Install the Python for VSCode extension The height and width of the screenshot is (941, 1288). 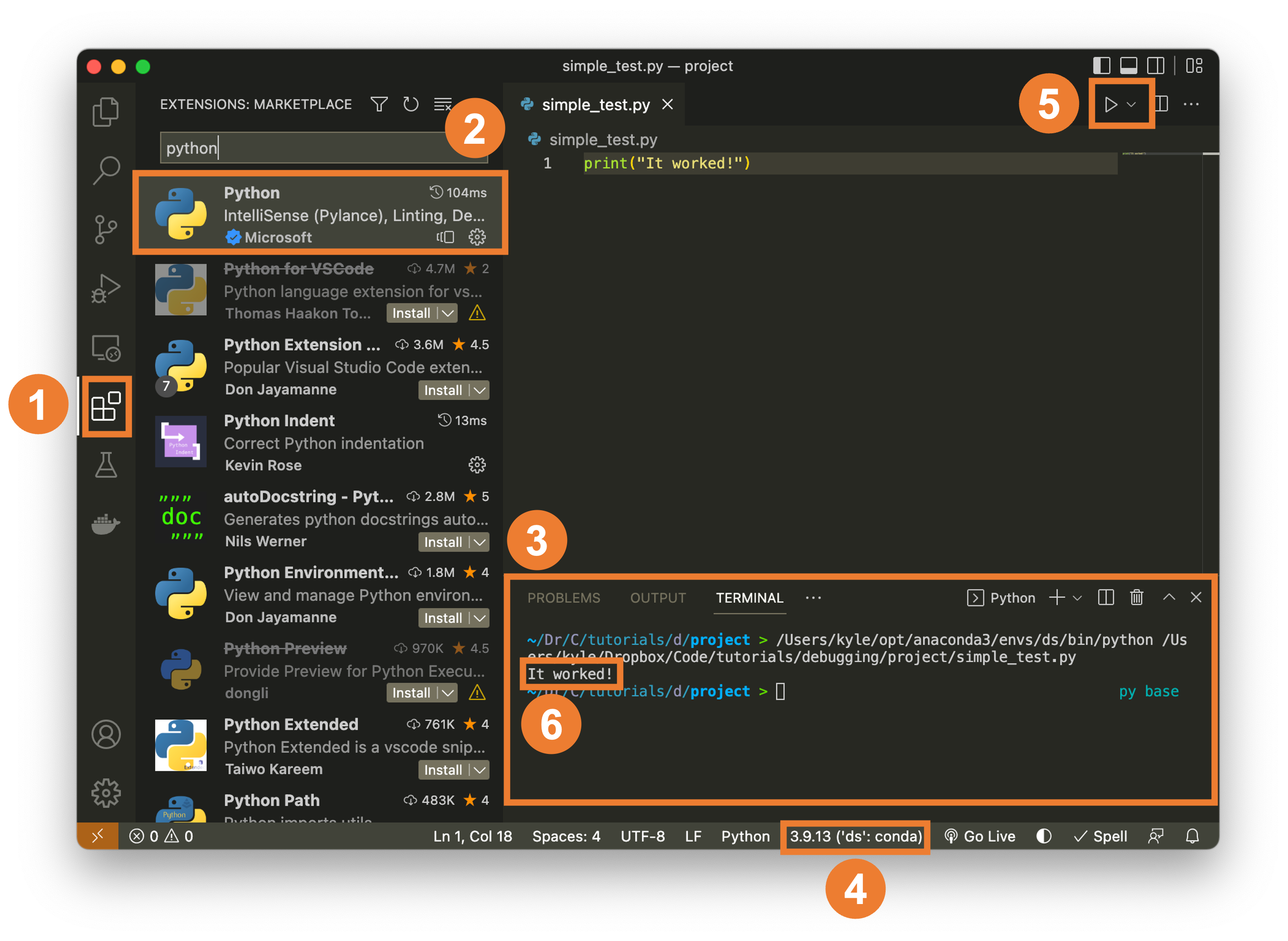pos(411,314)
